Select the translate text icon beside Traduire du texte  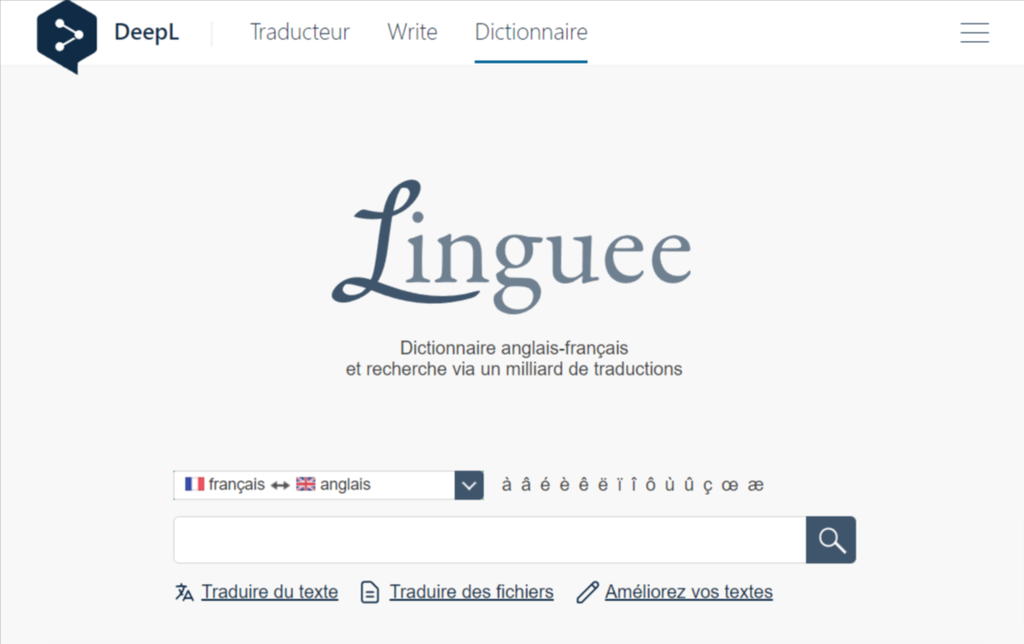click(184, 591)
